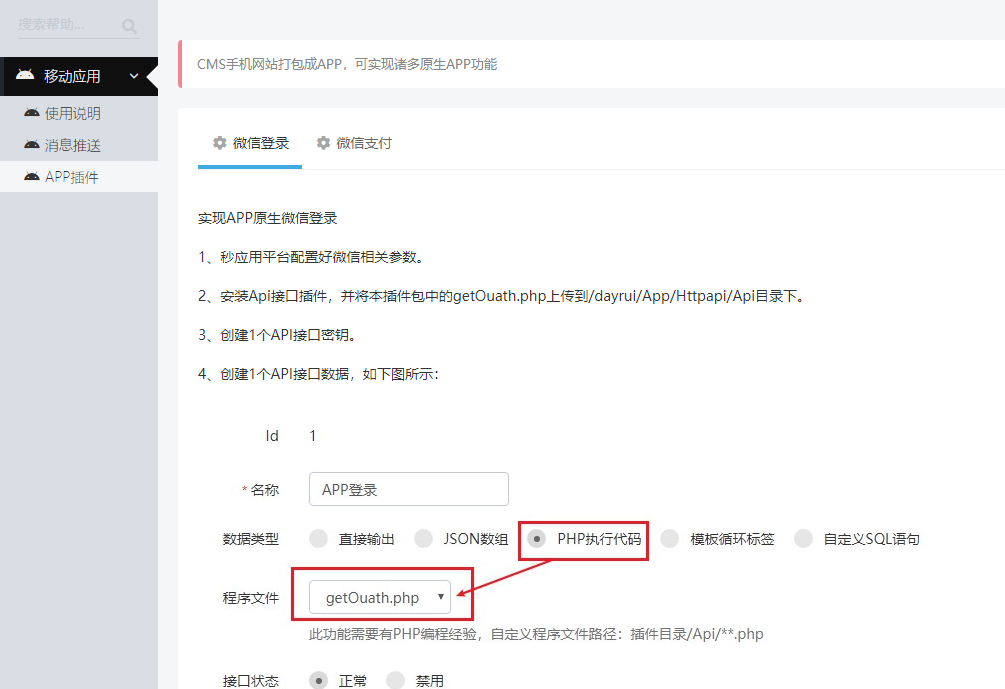Select the 正常 status radio button
Image resolution: width=1005 pixels, height=689 pixels.
(319, 680)
